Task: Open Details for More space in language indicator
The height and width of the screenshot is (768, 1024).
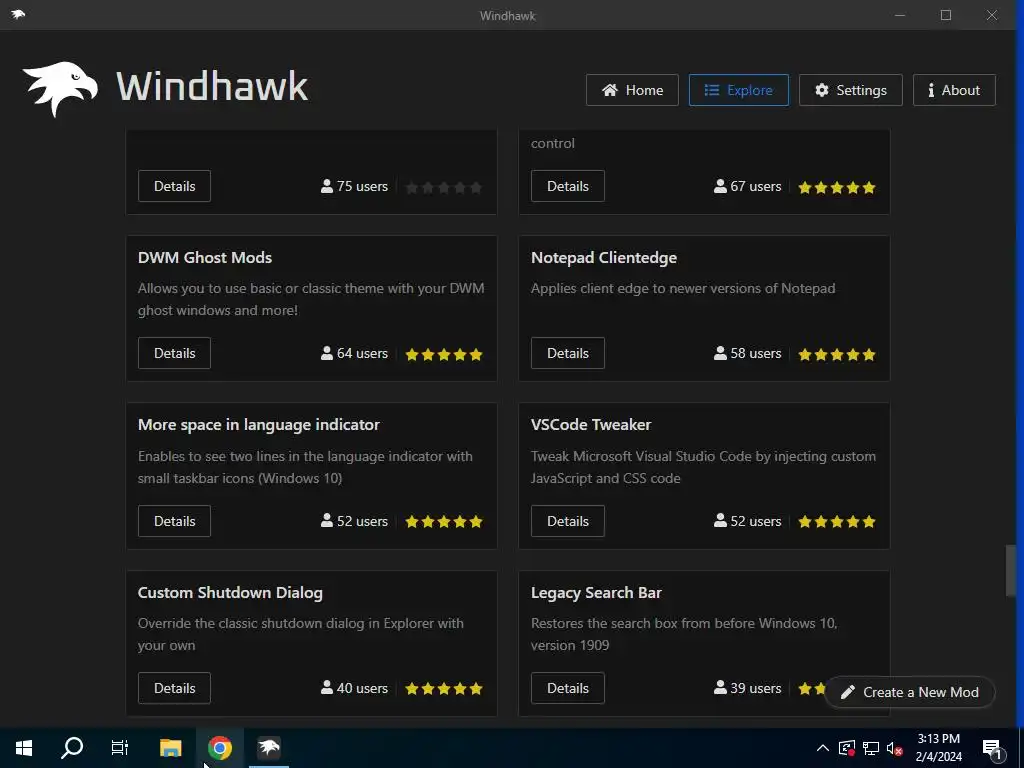Action: pyautogui.click(x=174, y=521)
